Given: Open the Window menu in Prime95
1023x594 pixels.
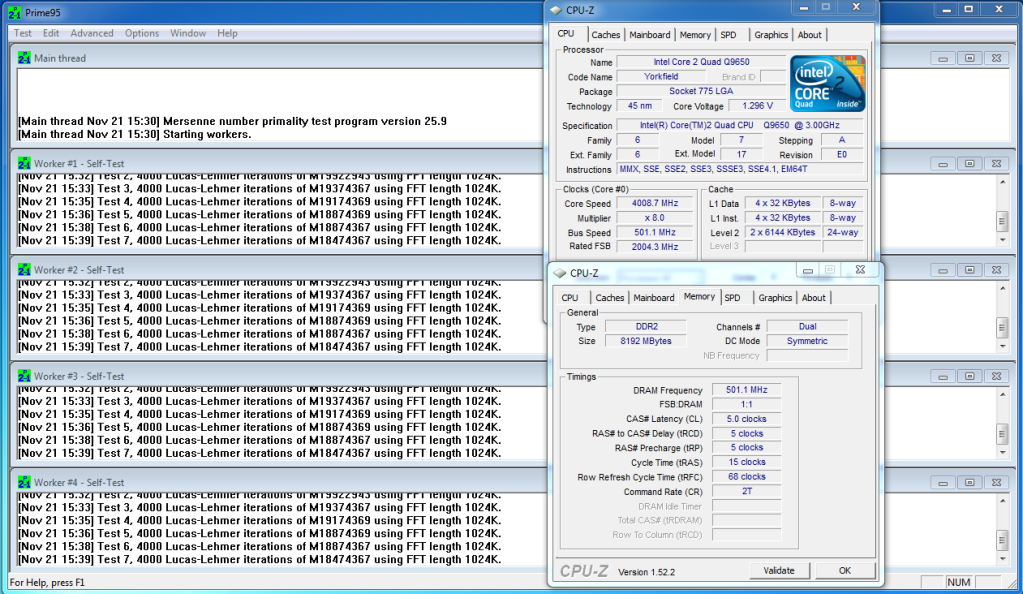Looking at the screenshot, I should pyautogui.click(x=188, y=33).
